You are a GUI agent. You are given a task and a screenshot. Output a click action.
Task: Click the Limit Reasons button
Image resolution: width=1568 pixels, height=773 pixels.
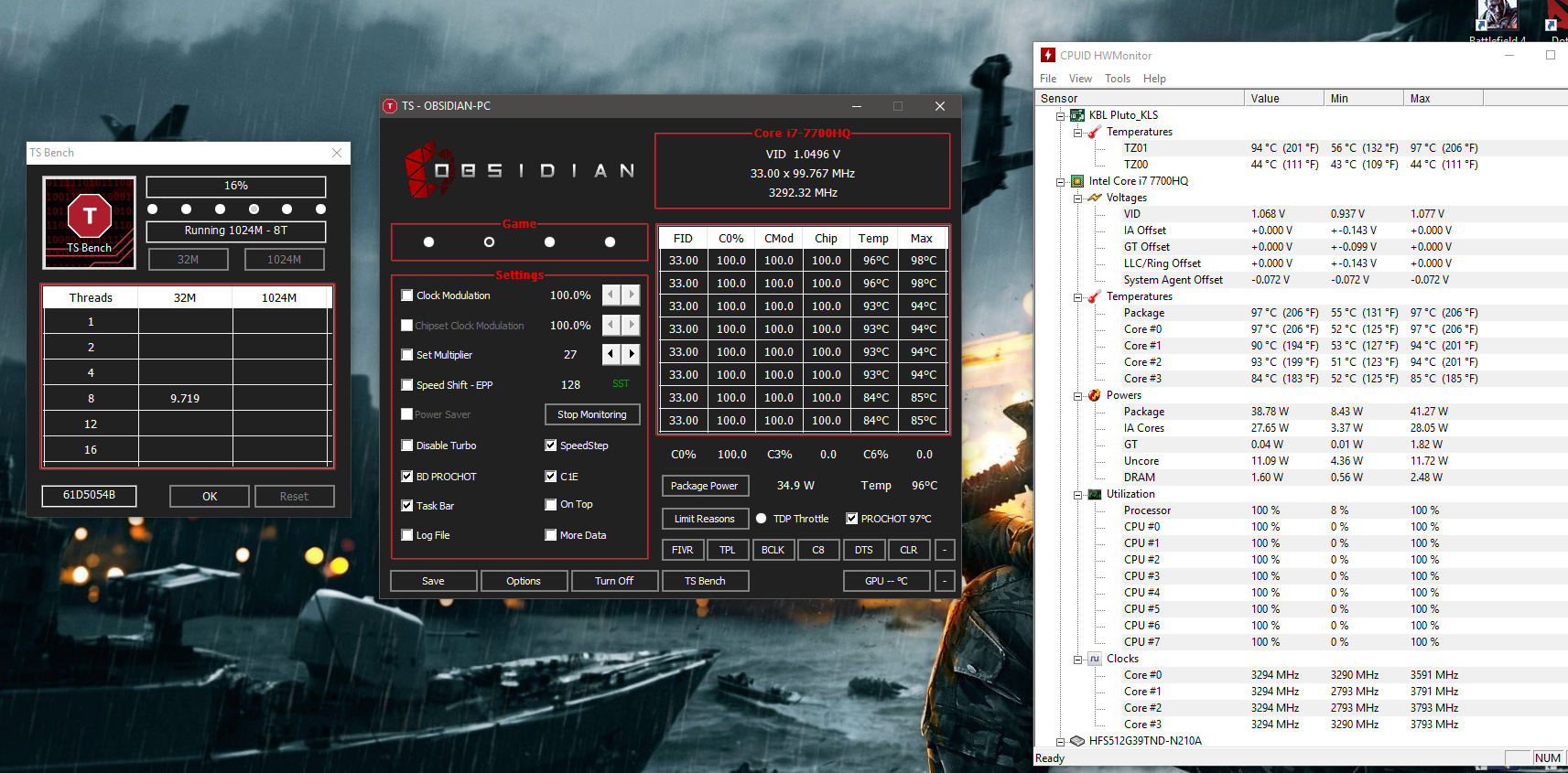[705, 519]
